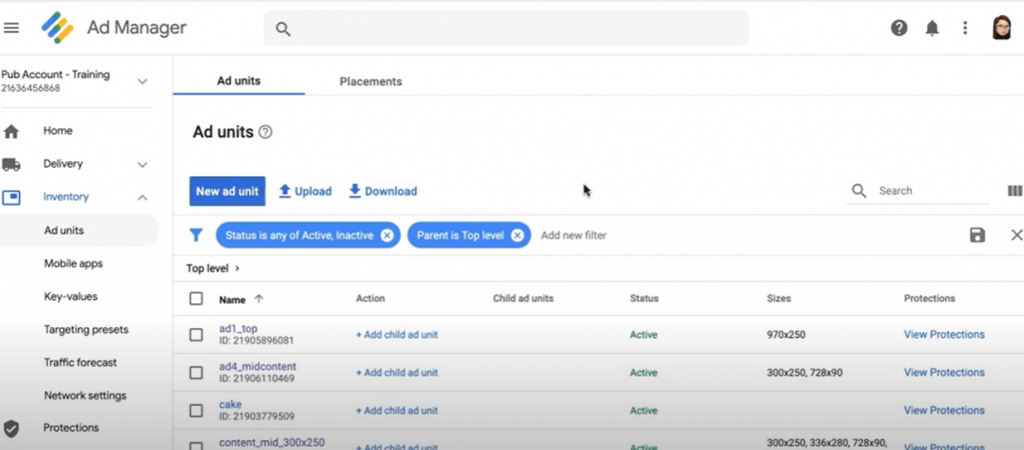This screenshot has width=1024, height=450.
Task: Open the help question mark icon
Action: (x=899, y=28)
